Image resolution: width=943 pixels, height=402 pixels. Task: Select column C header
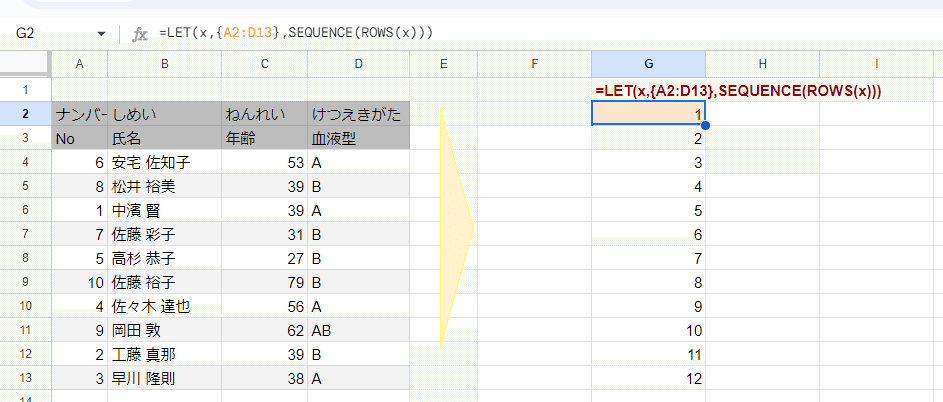[x=264, y=64]
